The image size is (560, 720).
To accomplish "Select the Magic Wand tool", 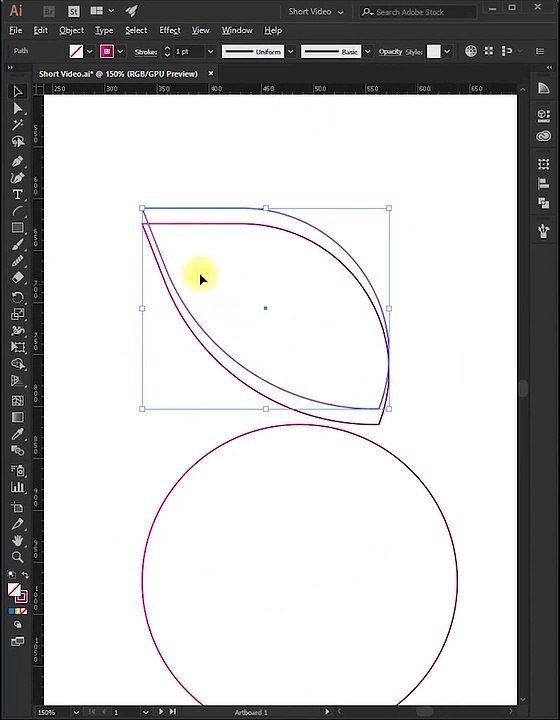I will [17, 124].
